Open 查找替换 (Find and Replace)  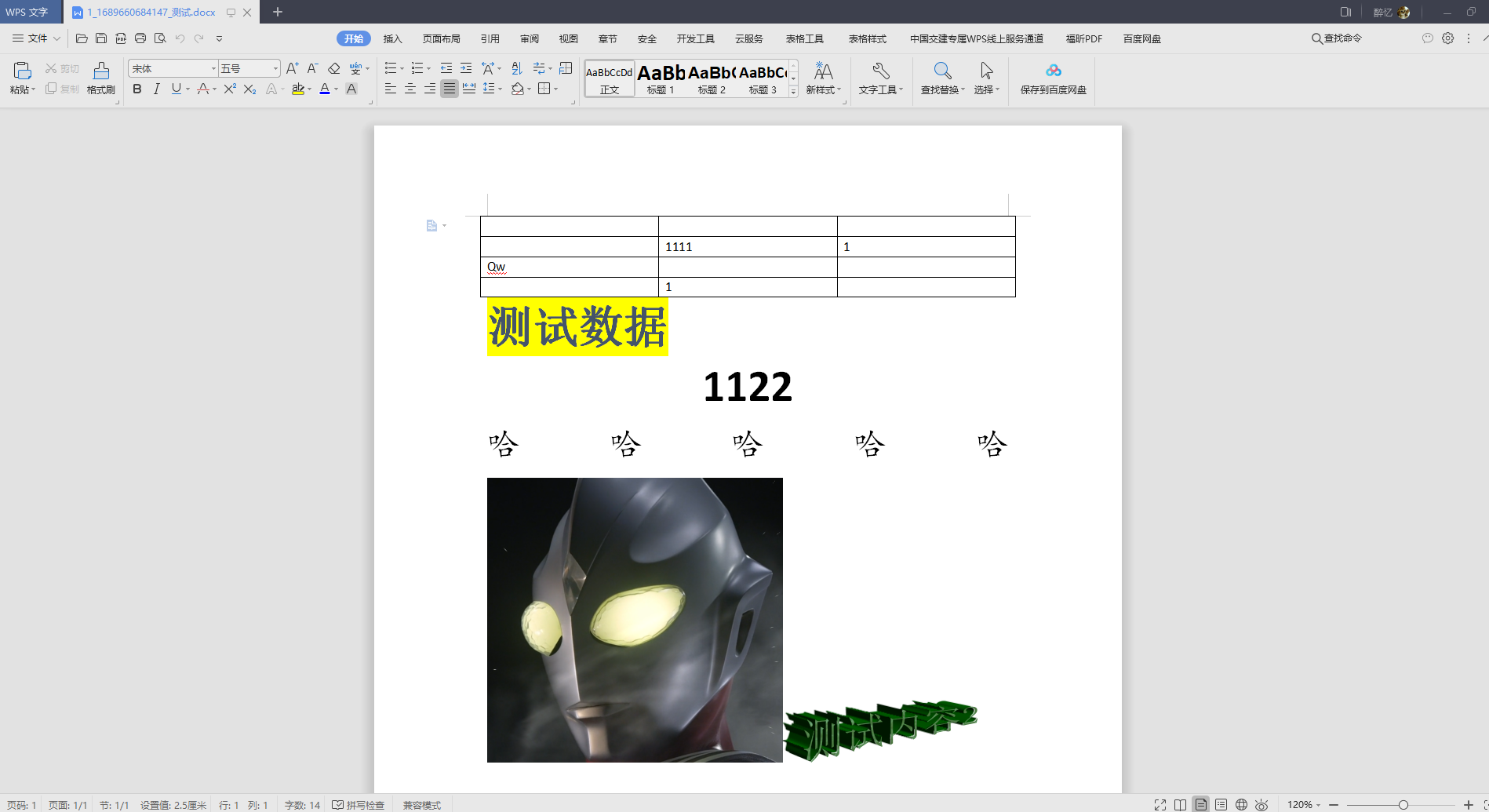tap(942, 78)
